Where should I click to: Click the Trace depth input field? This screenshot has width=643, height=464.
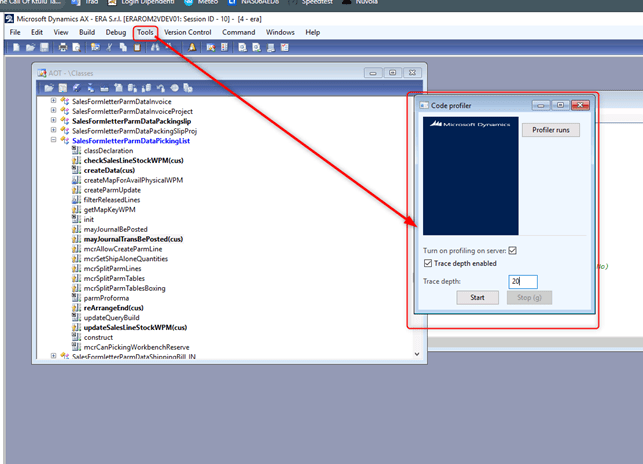[x=522, y=281]
